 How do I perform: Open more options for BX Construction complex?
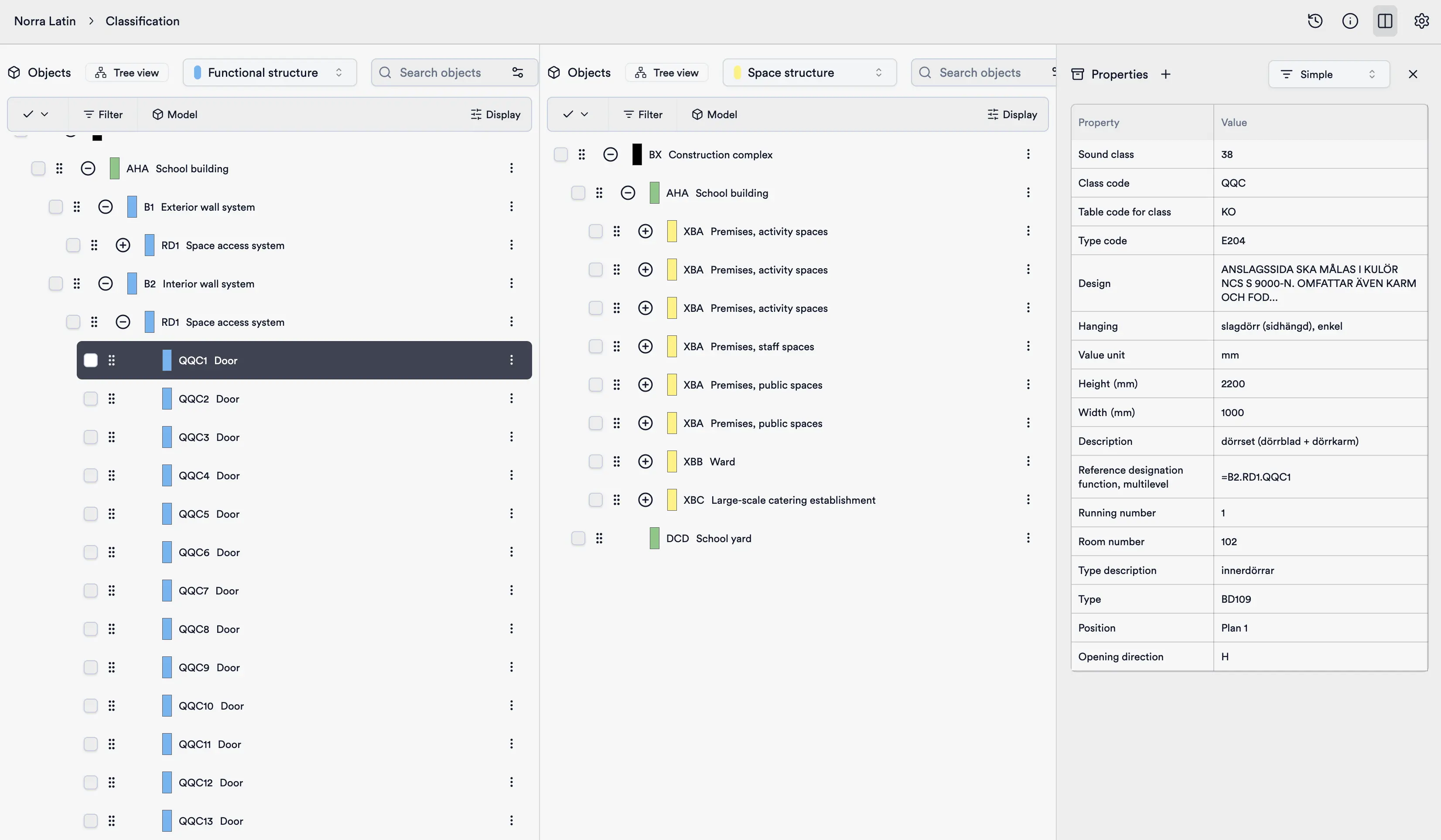pos(1028,154)
